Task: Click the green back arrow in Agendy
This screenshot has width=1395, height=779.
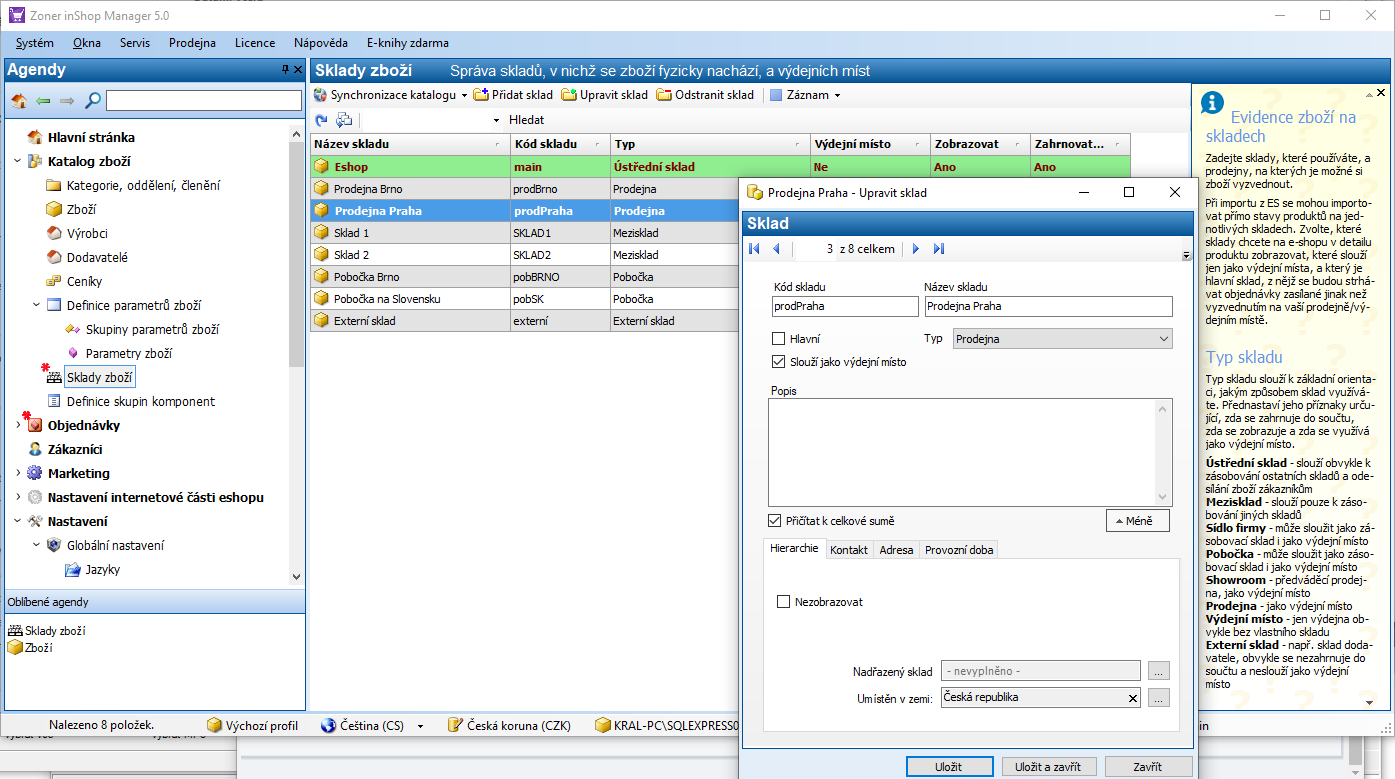Action: pos(43,101)
